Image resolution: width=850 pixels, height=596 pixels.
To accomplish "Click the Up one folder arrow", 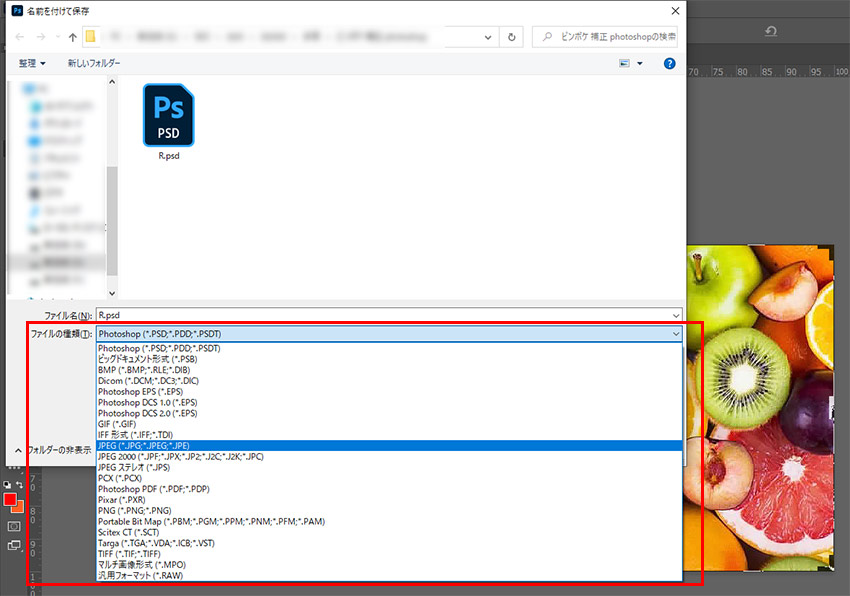I will [x=73, y=37].
